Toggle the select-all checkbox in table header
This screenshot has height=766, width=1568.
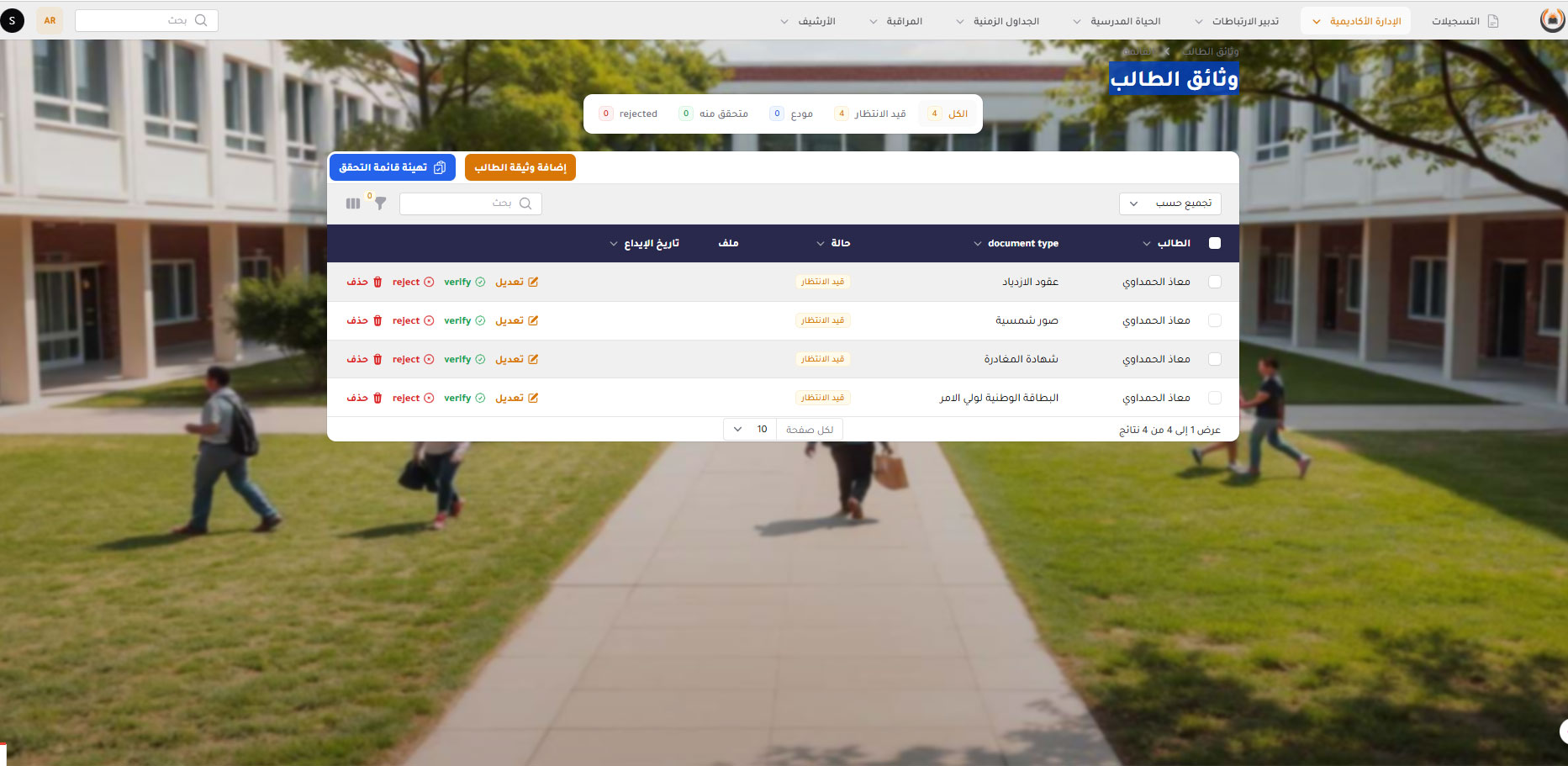pos(1214,243)
